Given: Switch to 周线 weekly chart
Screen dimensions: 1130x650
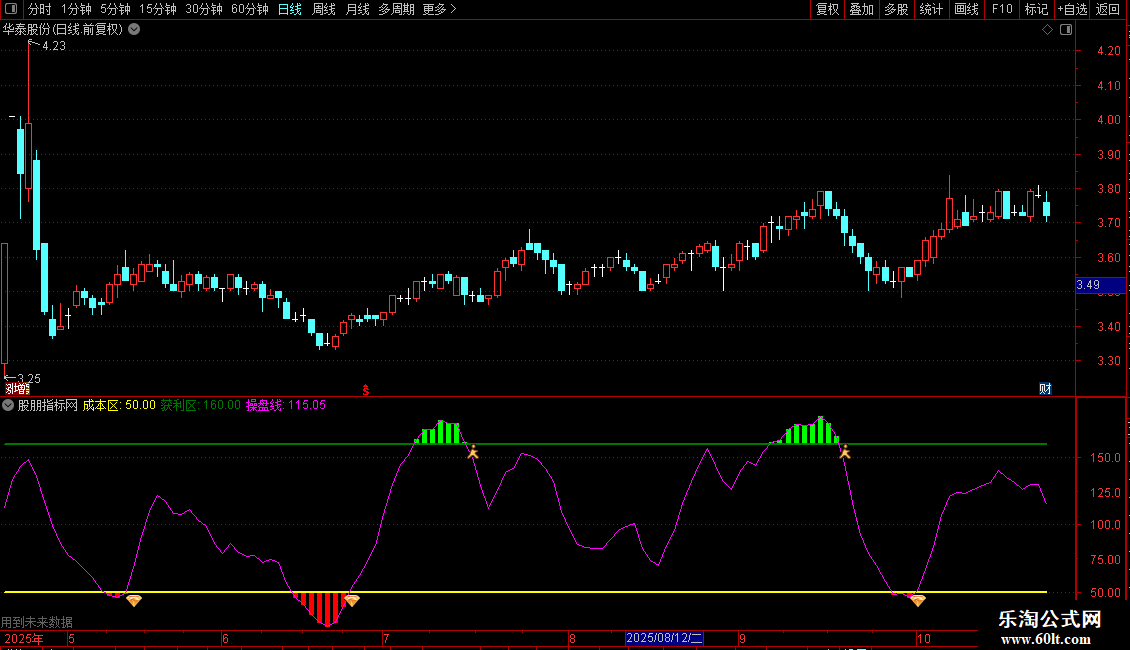Looking at the screenshot, I should click(324, 9).
